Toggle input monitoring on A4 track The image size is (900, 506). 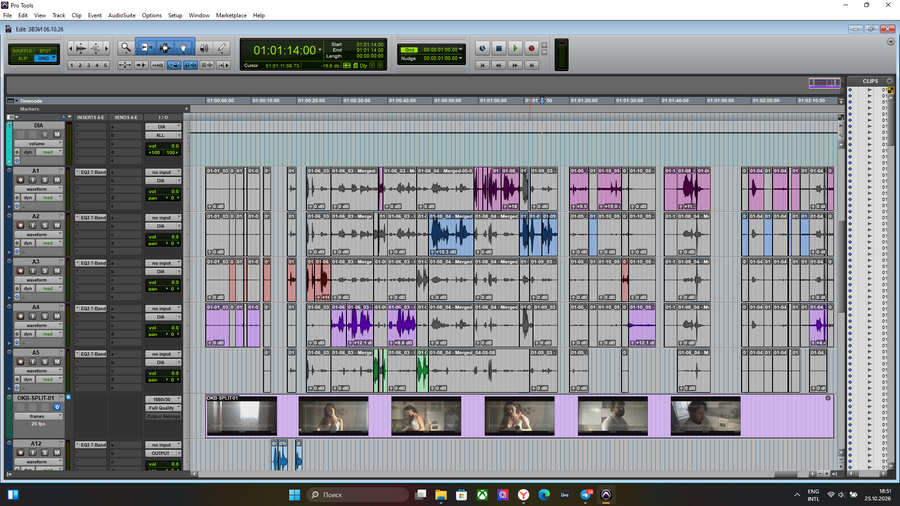point(33,316)
